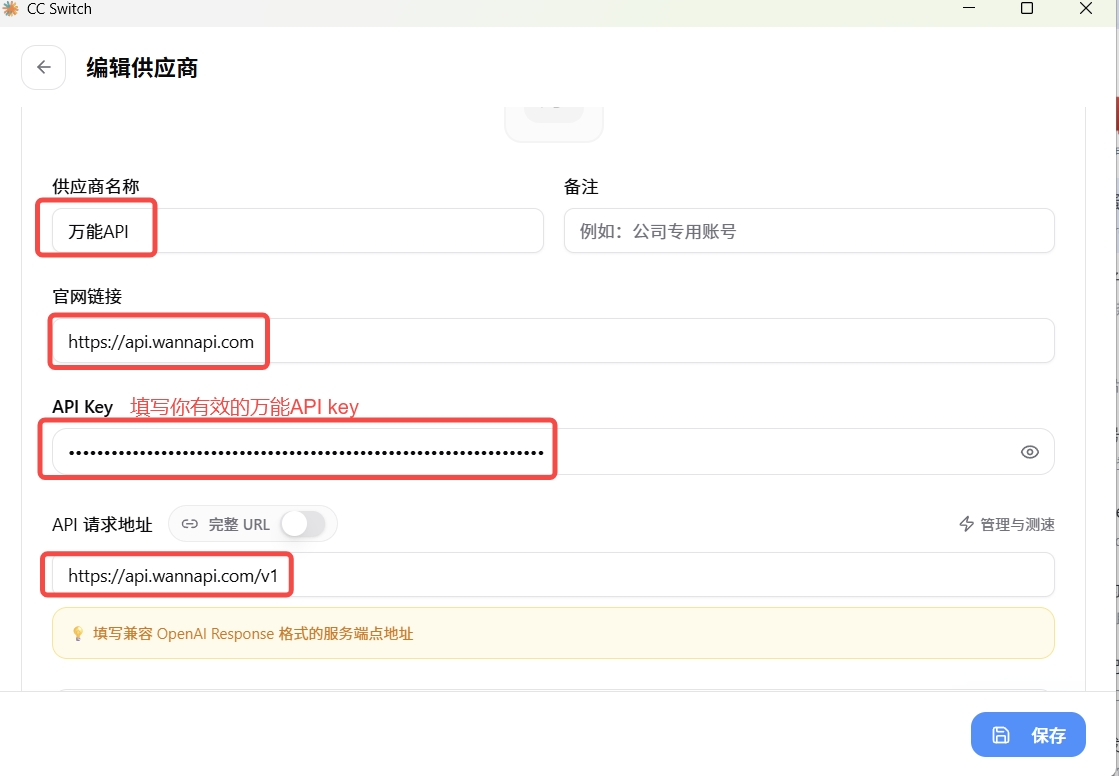Click the API Key label
1119x776 pixels.
(83, 407)
